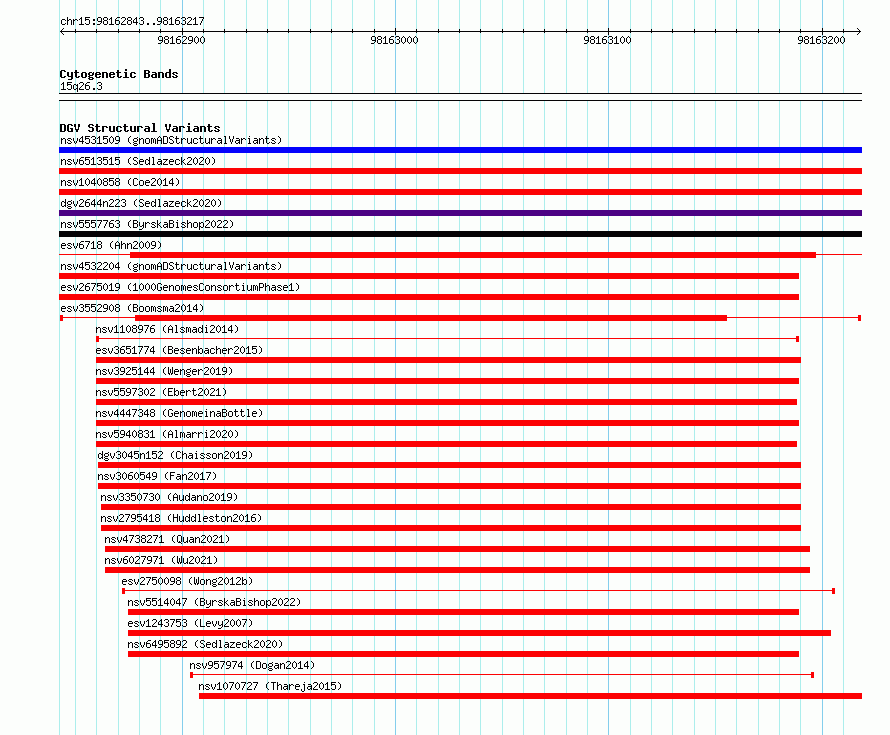The image size is (890, 735).
Task: Open the nsv6027971 (Wu2021) label
Action: 161,560
